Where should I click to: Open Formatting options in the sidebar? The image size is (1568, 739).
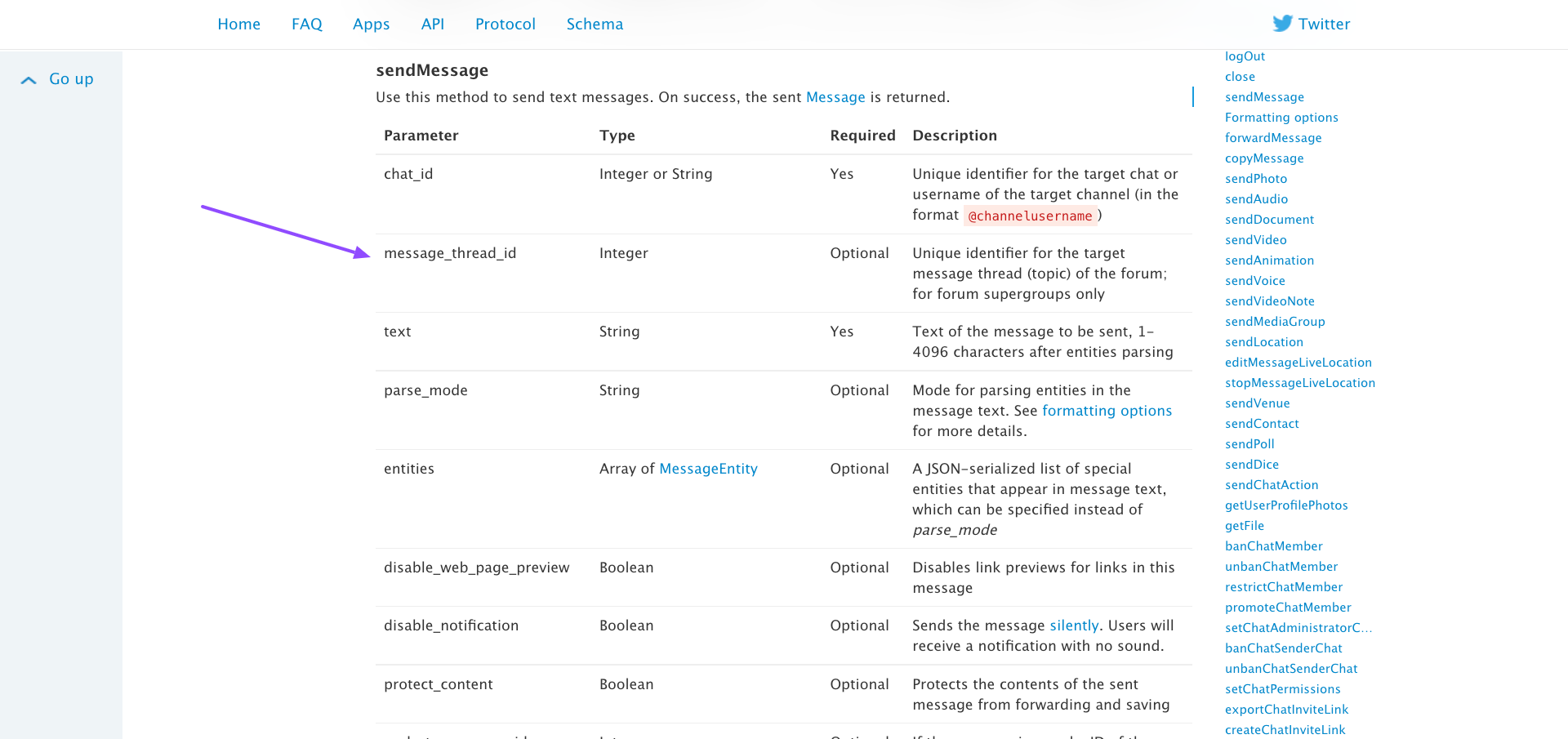coord(1281,118)
